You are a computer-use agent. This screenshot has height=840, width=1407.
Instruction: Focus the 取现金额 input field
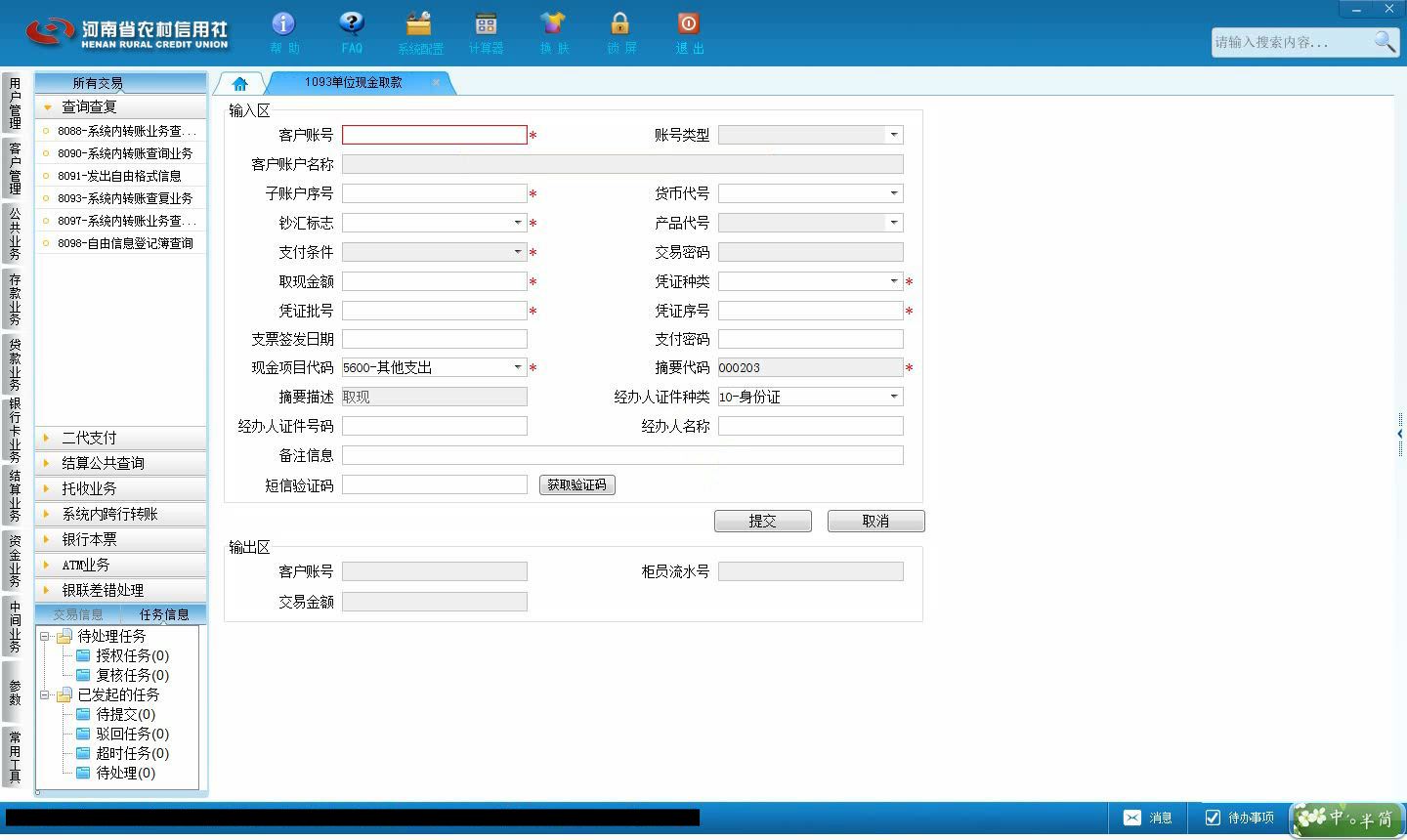pos(434,281)
